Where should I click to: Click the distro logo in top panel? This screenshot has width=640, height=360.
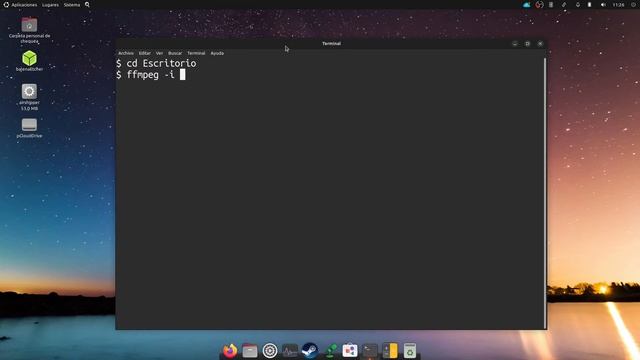pos(6,5)
